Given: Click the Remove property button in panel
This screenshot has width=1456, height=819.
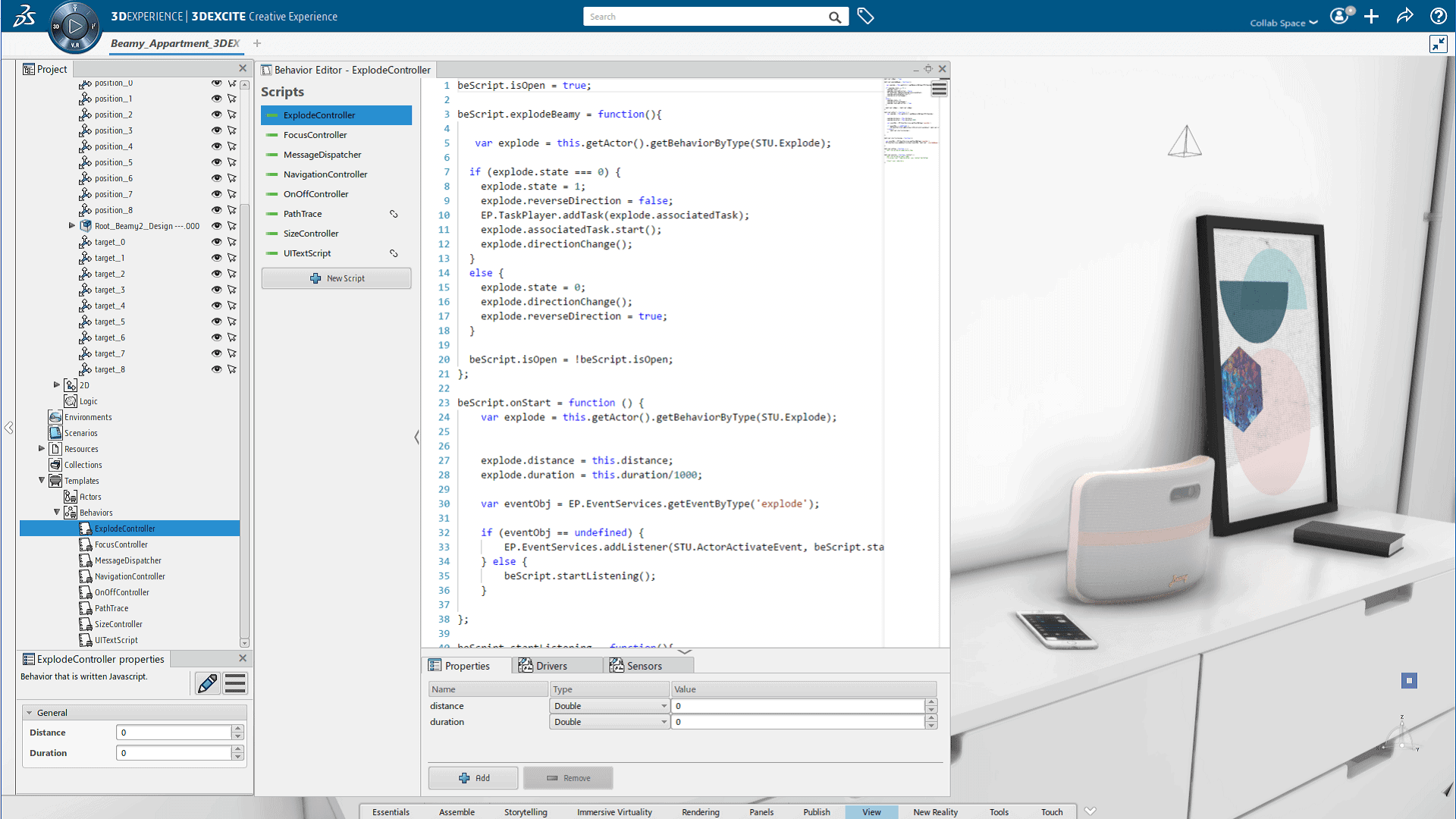Looking at the screenshot, I should pos(568,778).
